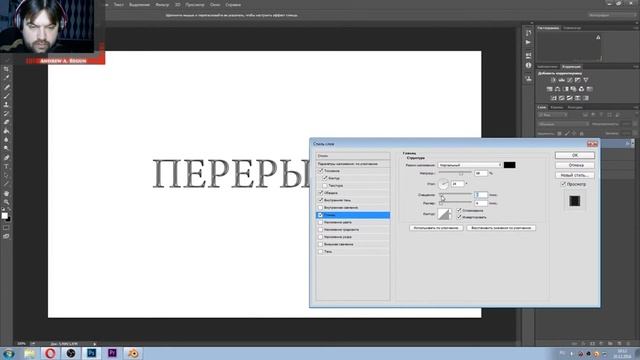Switch to the Каналы tab
The image size is (640, 360).
[x=557, y=107]
